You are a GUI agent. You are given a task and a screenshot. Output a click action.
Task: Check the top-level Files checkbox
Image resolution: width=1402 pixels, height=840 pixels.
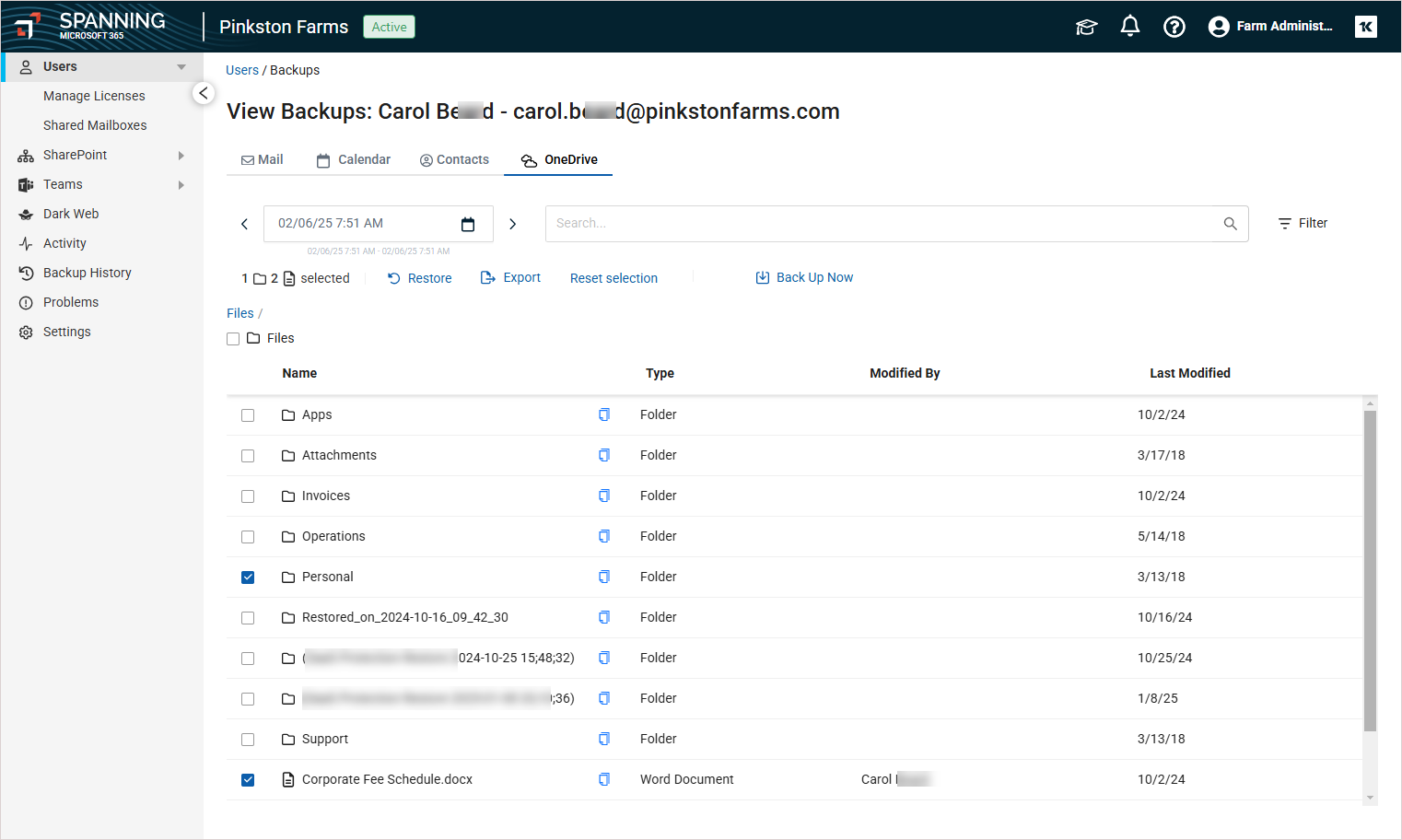coord(233,339)
